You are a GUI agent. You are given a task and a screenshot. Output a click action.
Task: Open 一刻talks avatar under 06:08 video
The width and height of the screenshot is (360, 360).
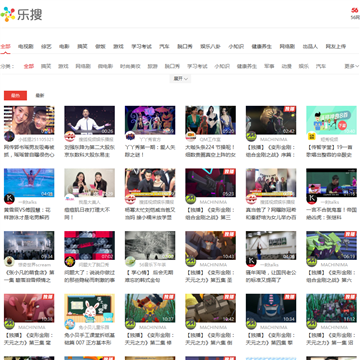(x=251, y=262)
